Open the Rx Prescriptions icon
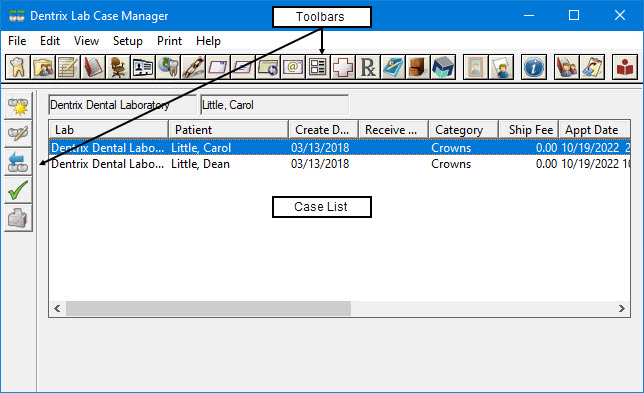The width and height of the screenshot is (644, 393). [x=368, y=67]
